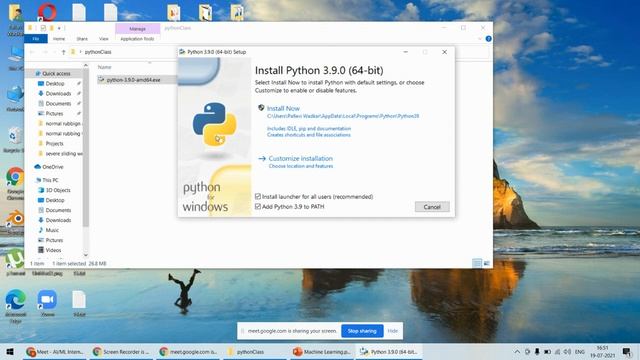Open the File tab in File Explorer
Image resolution: width=640 pixels, height=360 pixels.
(x=36, y=39)
